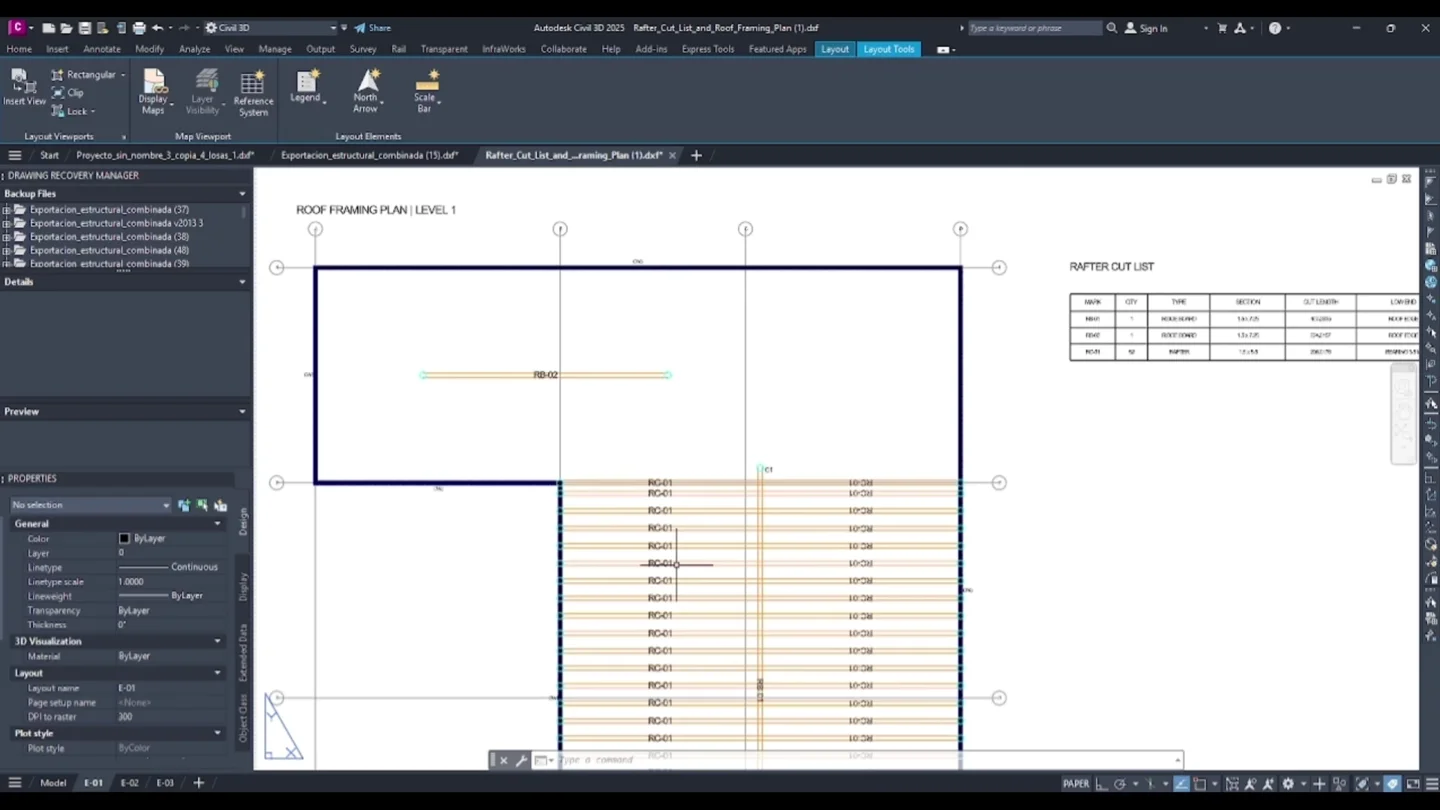Undo the last action
The height and width of the screenshot is (810, 1440).
(157, 28)
